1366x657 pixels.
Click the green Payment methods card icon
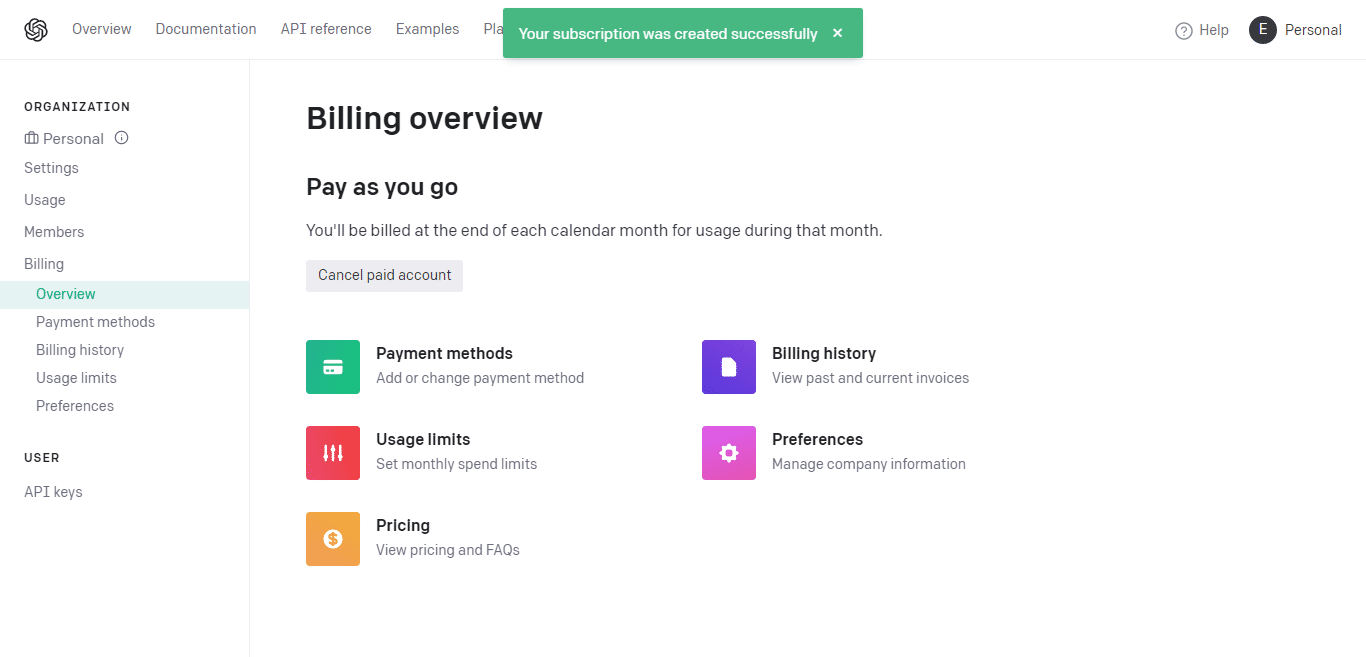click(x=333, y=367)
